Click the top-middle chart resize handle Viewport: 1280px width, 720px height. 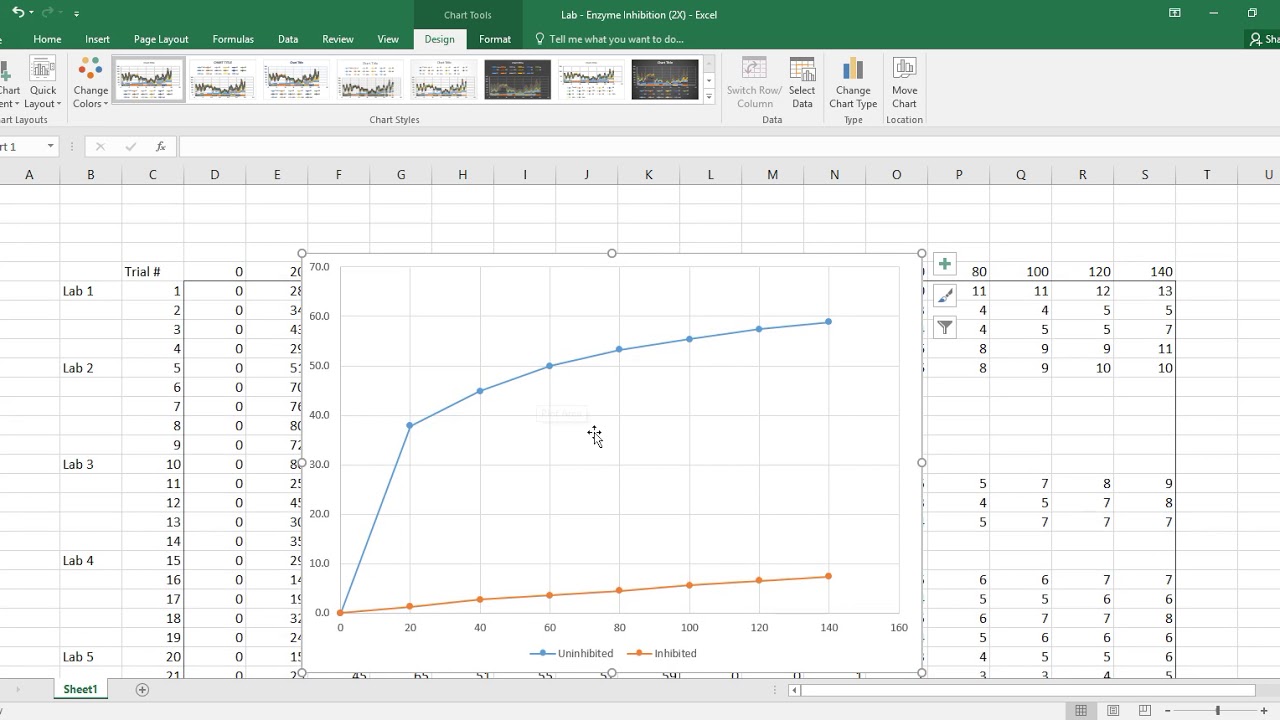coord(611,253)
